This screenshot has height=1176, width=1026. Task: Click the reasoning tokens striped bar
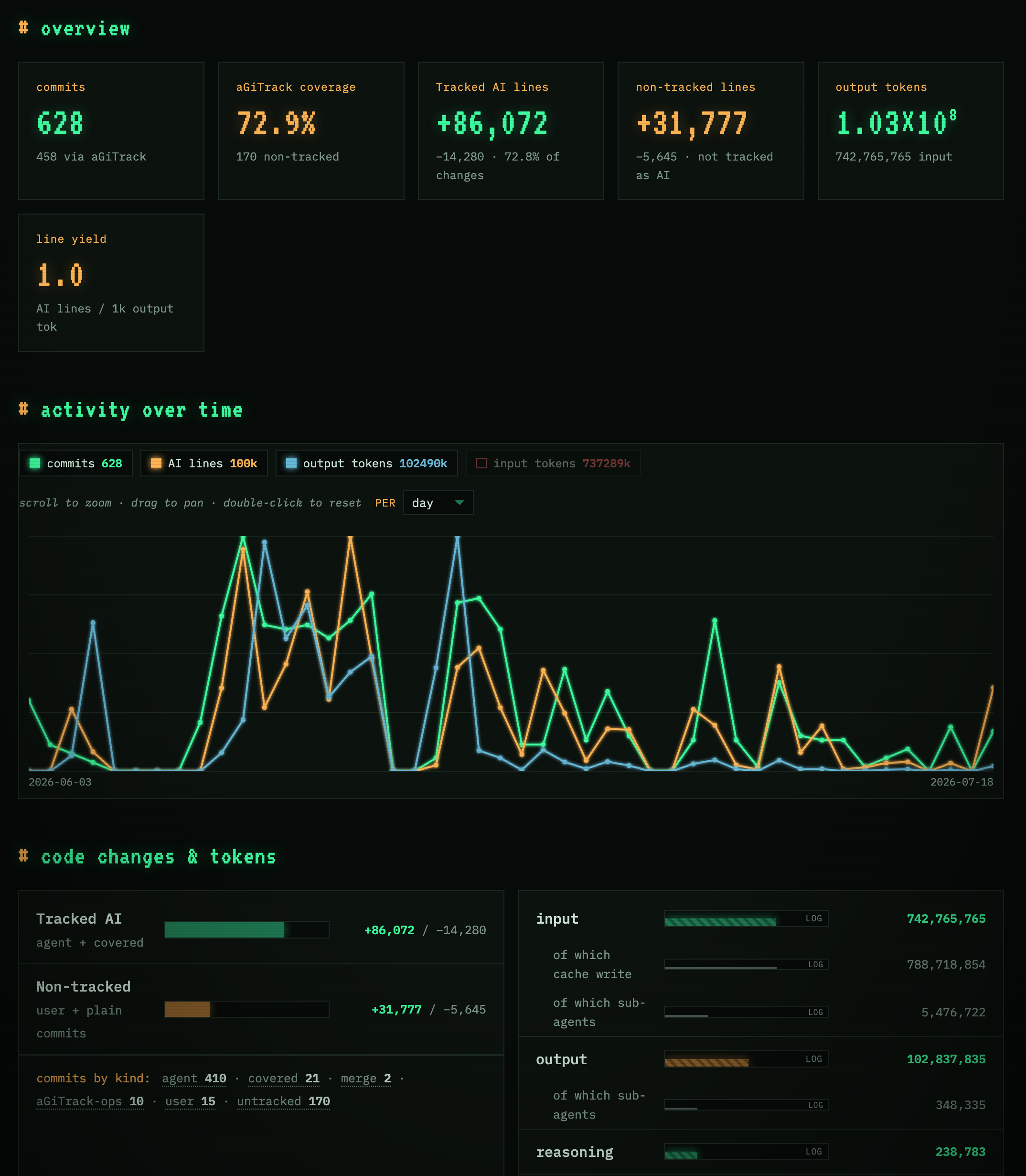coord(746,1151)
